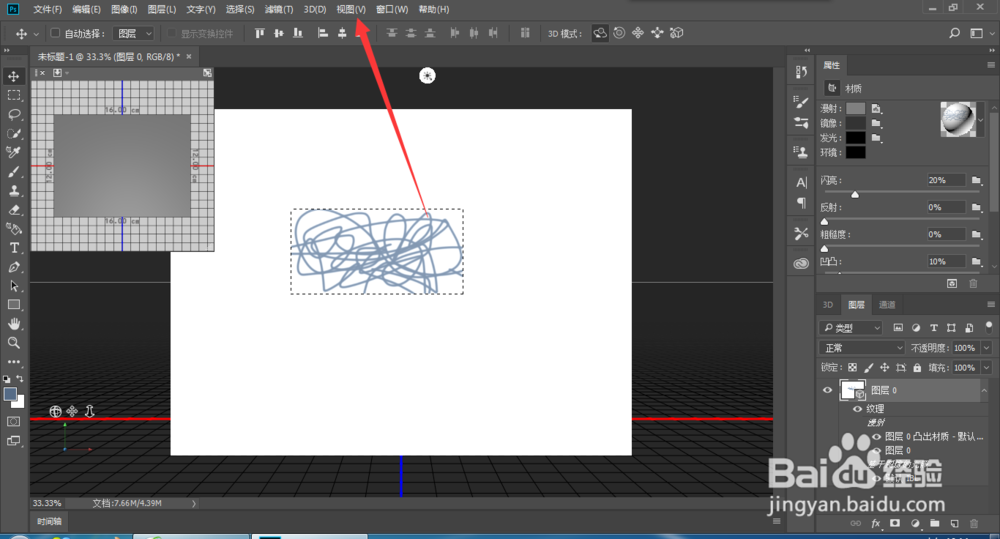Open the 不透明度 opacity dropdown arrow
This screenshot has width=1000, height=539.
pos(987,348)
